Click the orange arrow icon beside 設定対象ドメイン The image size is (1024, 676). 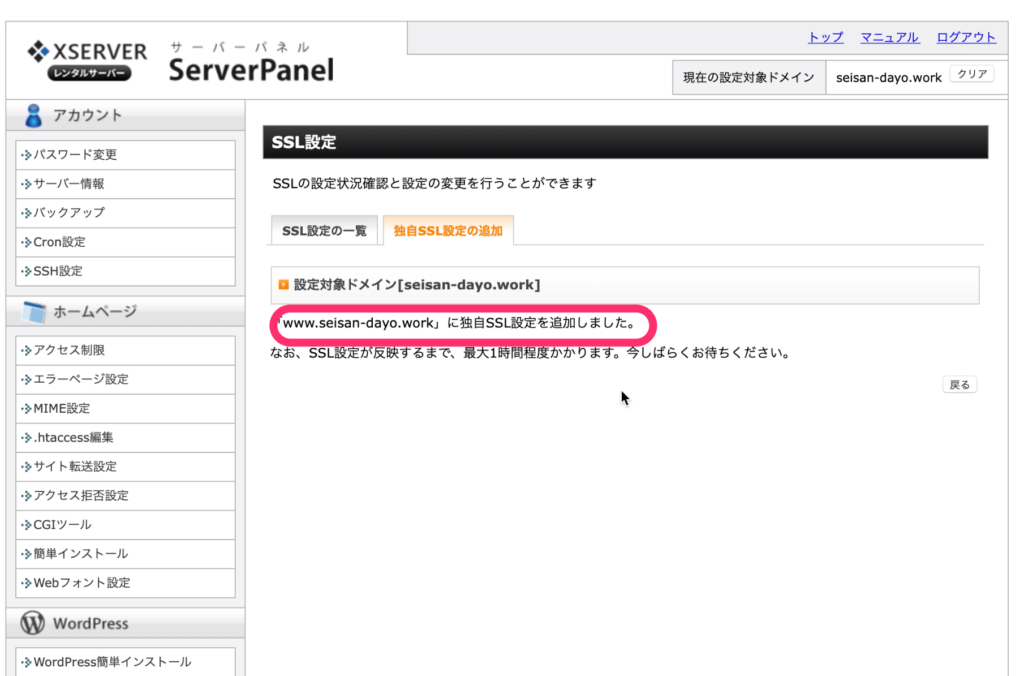click(x=283, y=285)
